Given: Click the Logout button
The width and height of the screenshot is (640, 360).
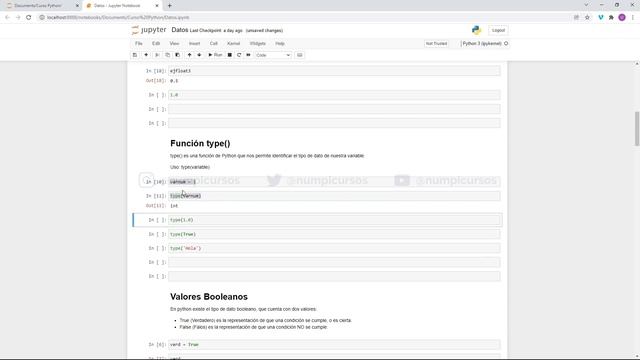Looking at the screenshot, I should 498,30.
